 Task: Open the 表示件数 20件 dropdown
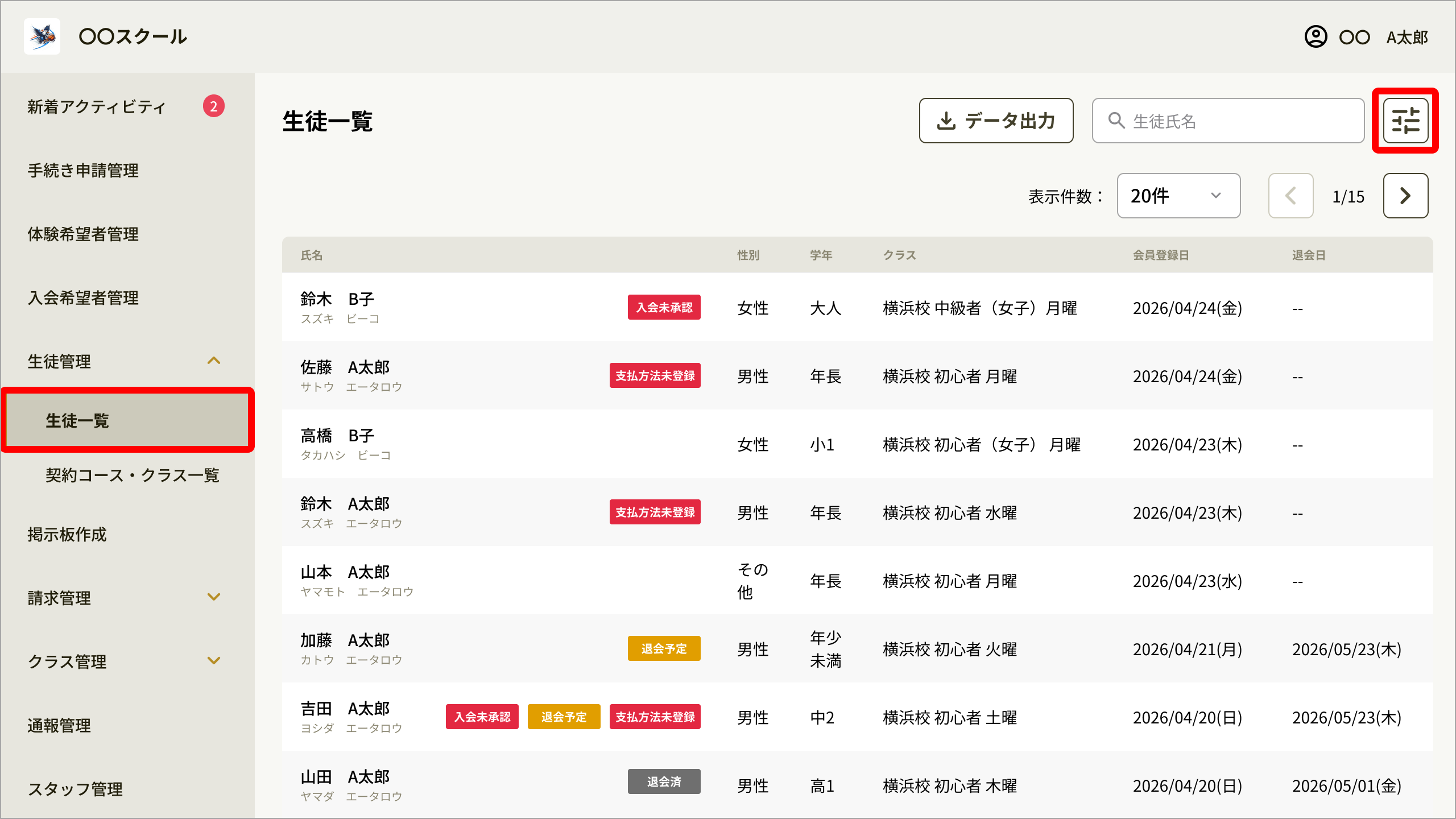pos(1178,196)
